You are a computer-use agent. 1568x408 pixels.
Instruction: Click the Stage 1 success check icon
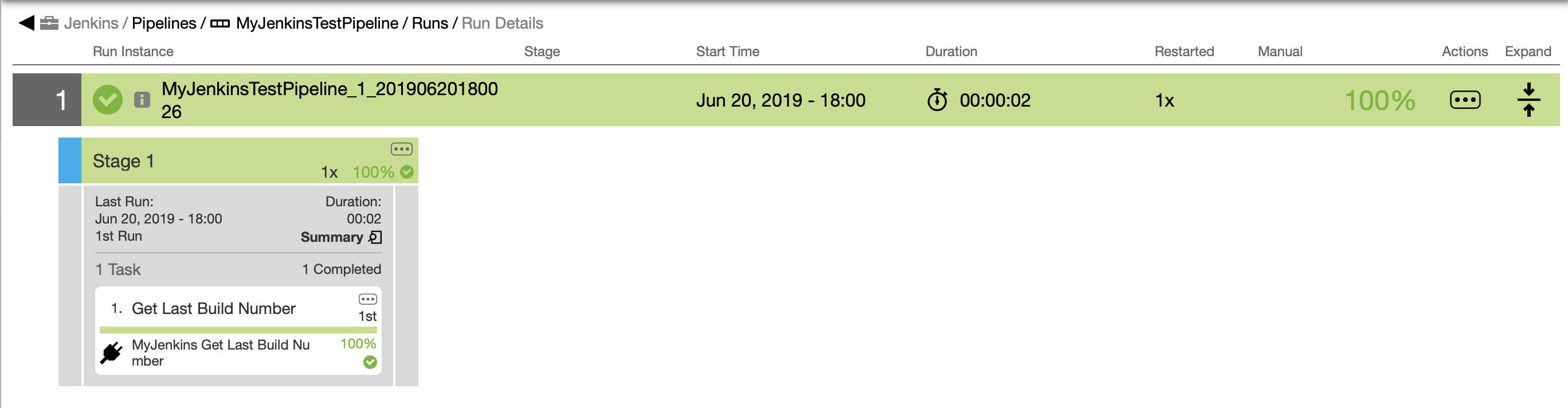point(407,172)
